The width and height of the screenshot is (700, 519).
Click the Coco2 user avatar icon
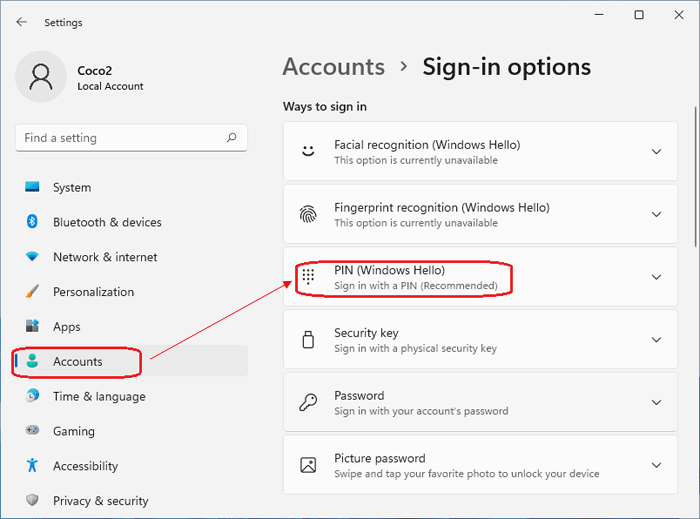41,77
